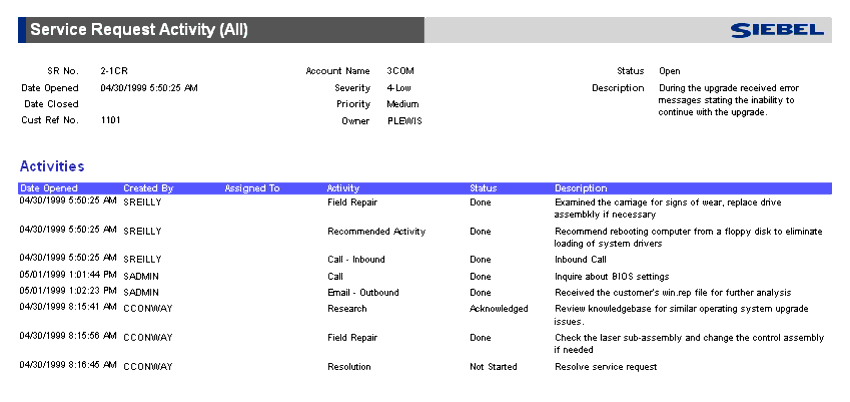Click priority value Medium
The width and height of the screenshot is (850, 402).
click(x=402, y=104)
